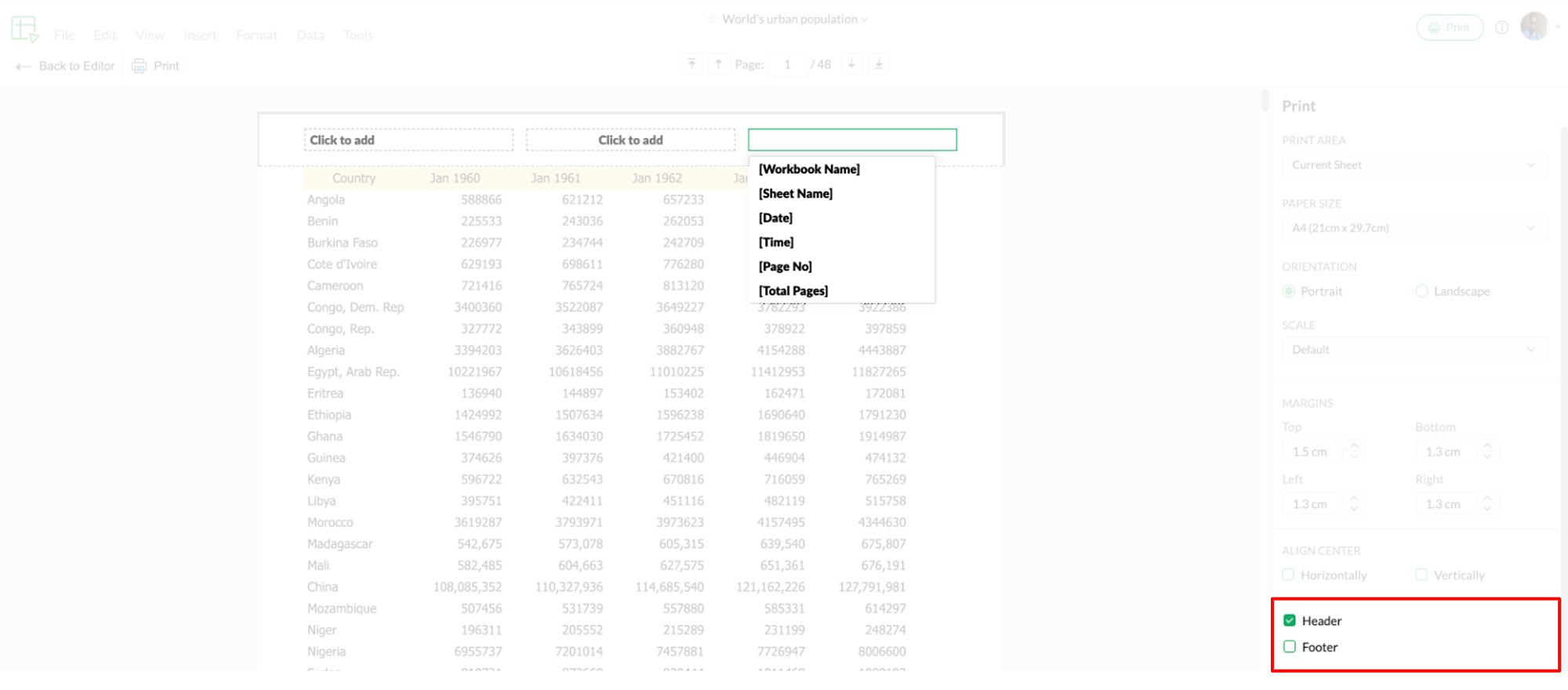Open the user profile avatar

pos(1534,27)
